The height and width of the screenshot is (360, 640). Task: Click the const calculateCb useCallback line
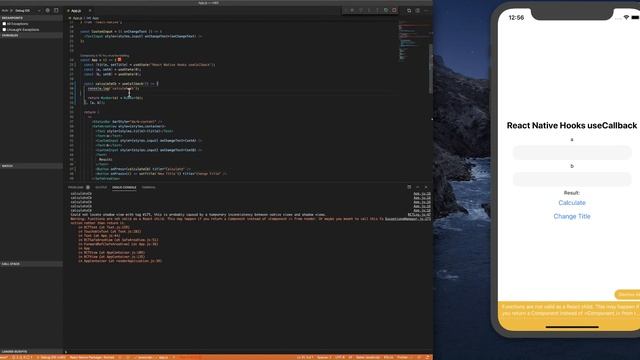(121, 84)
